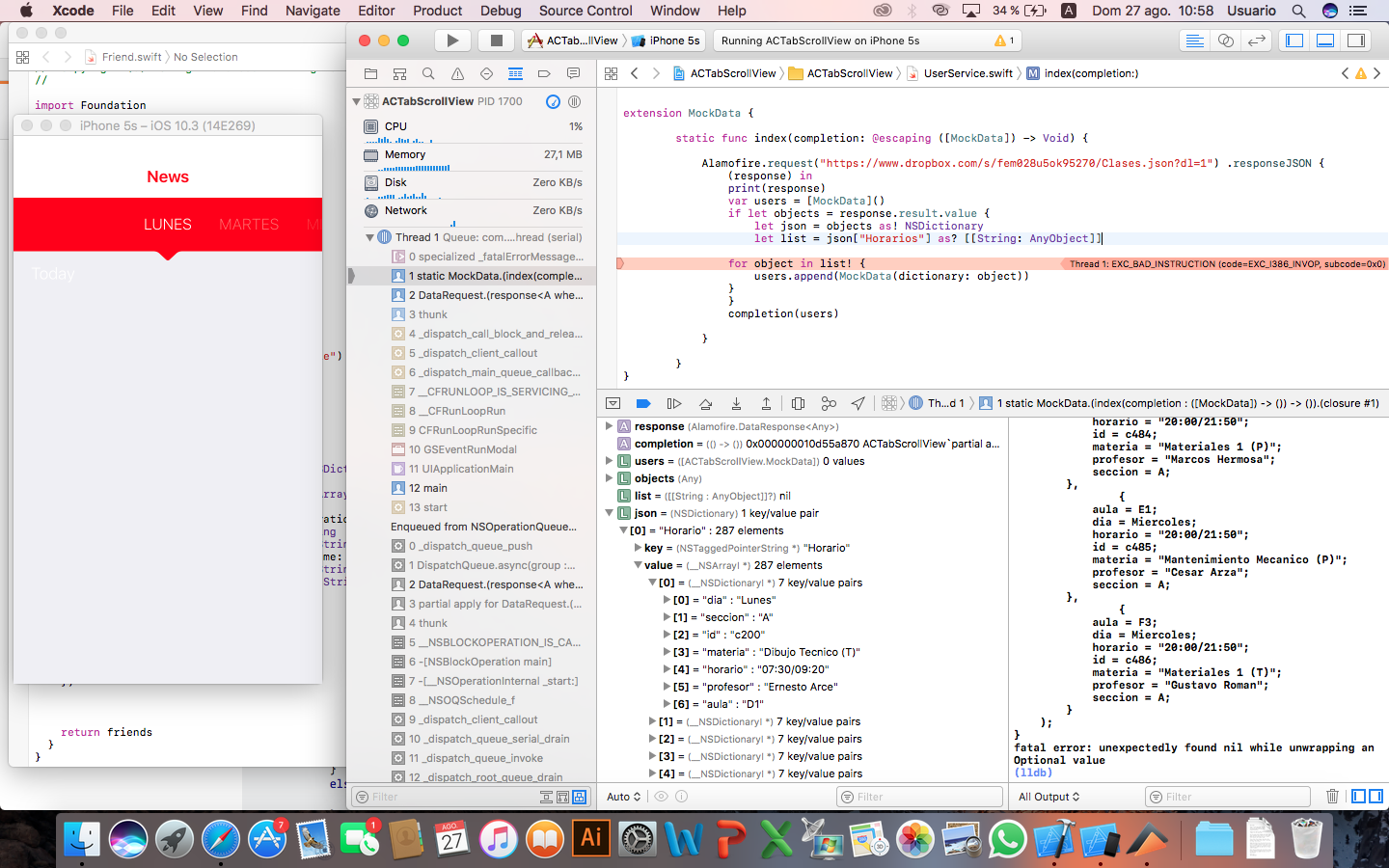
Task: Click the Simulate Location arrow icon
Action: point(858,403)
